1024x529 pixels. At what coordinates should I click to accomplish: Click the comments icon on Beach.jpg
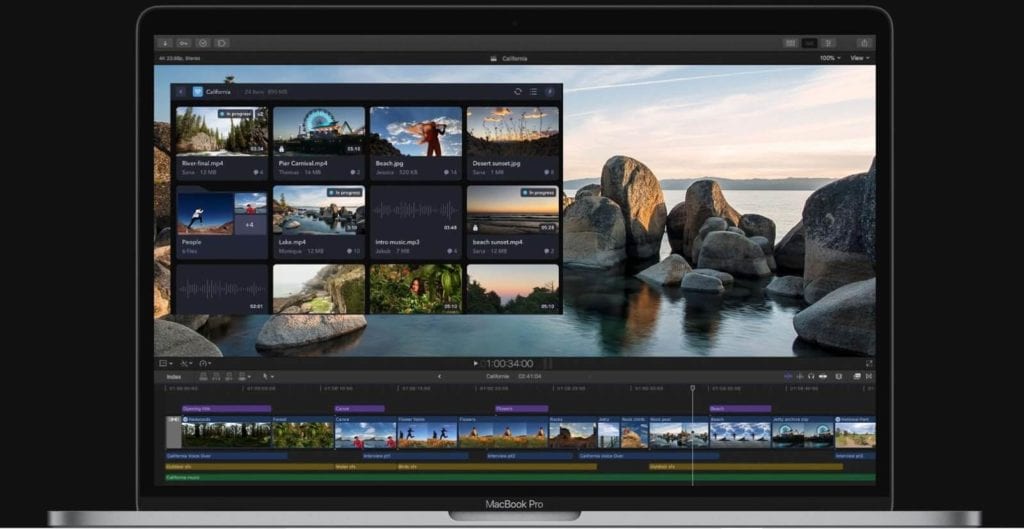coord(447,172)
